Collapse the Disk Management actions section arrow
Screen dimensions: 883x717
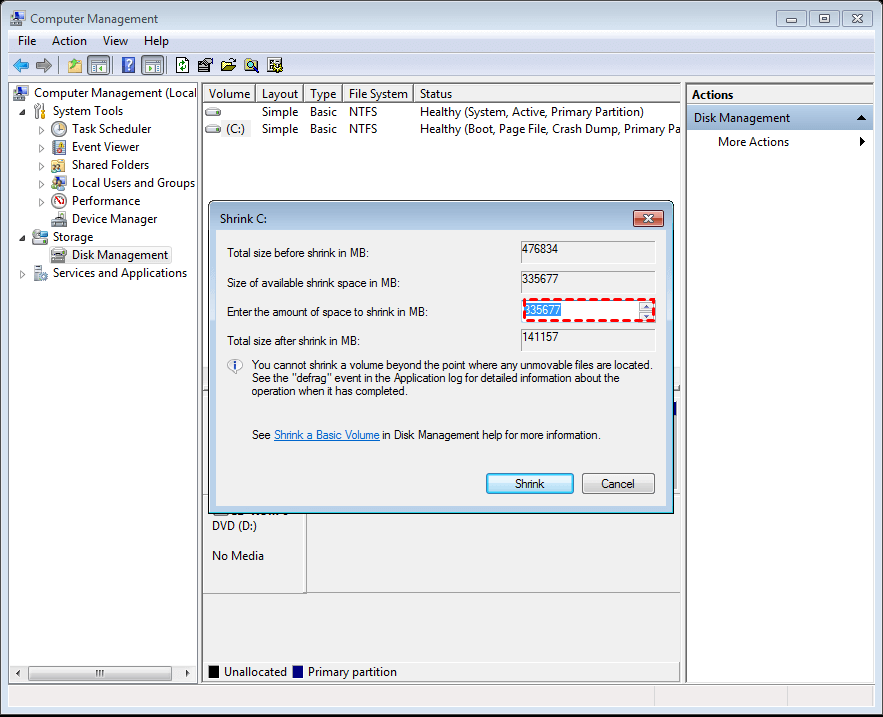pyautogui.click(x=861, y=118)
